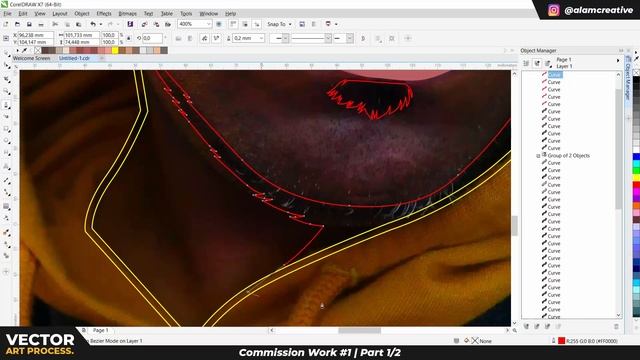Select Group of 2 Objects in Object Manager
Screen dimensions: 640x360
[568, 156]
